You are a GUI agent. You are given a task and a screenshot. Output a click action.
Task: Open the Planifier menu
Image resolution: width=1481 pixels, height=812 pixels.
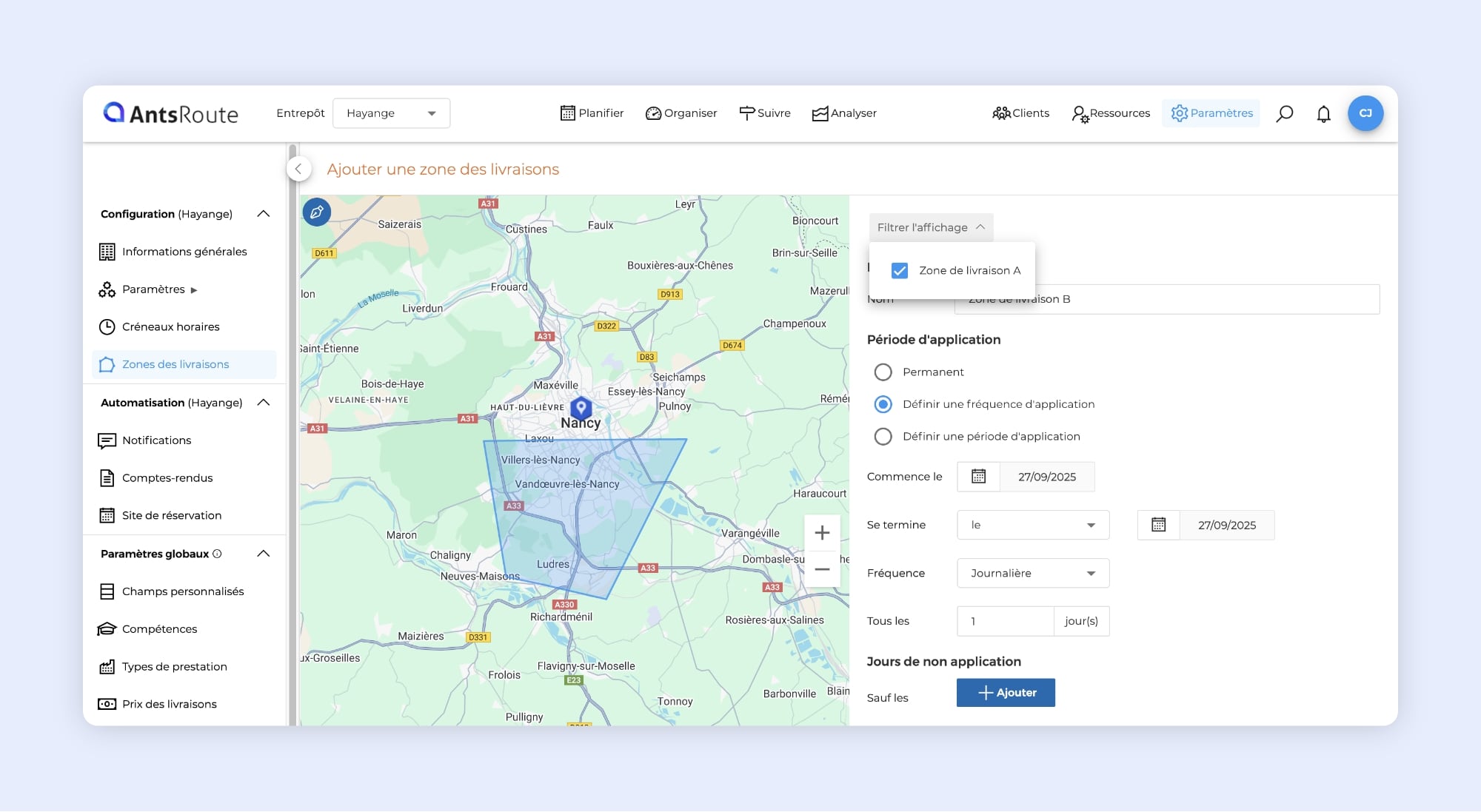(592, 113)
